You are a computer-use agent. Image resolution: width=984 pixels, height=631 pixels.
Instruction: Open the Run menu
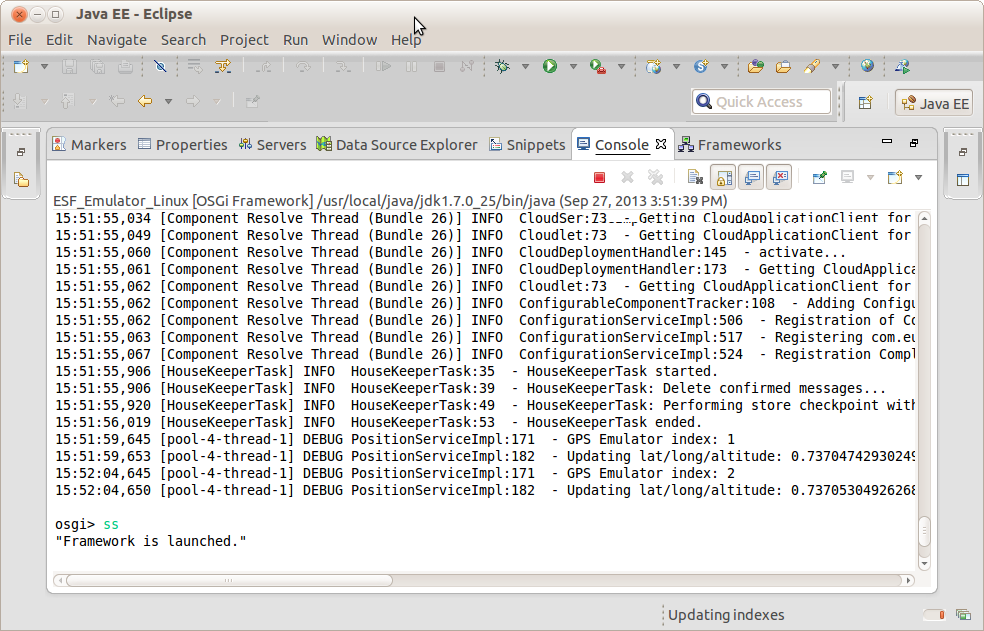point(296,40)
